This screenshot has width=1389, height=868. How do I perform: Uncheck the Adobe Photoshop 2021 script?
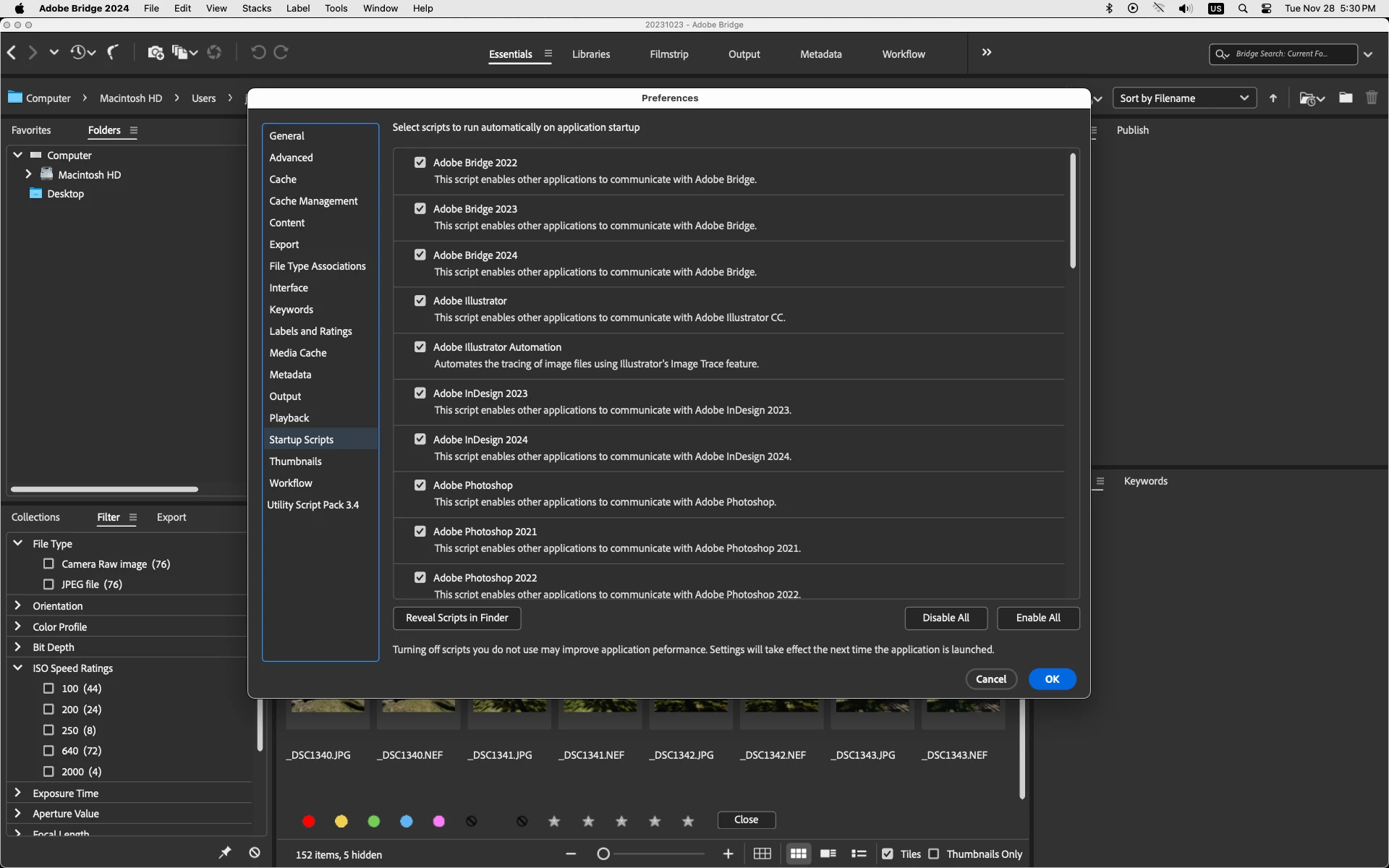(420, 532)
